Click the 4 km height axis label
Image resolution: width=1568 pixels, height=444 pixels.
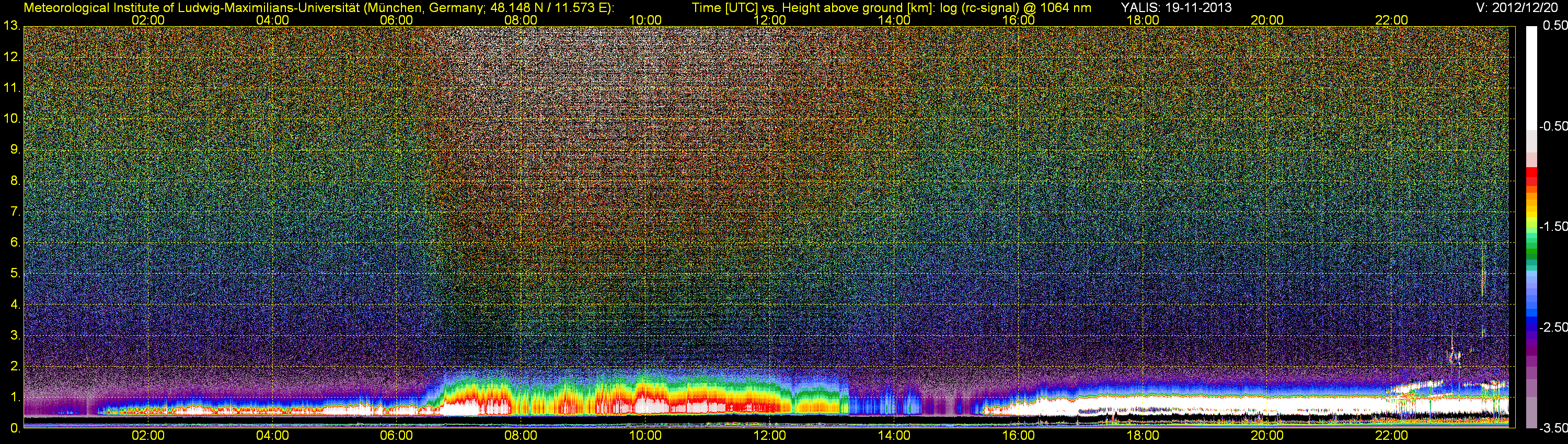tap(15, 305)
